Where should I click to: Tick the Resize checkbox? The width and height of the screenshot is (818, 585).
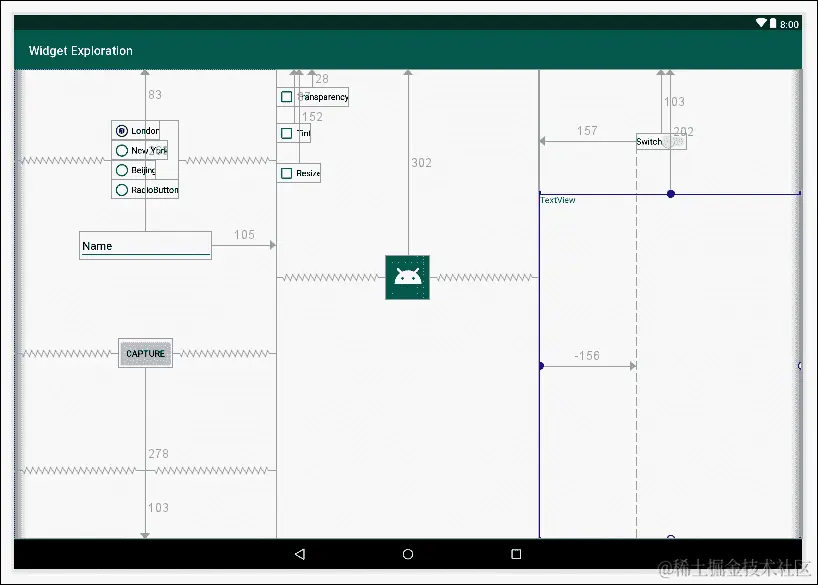299,173
